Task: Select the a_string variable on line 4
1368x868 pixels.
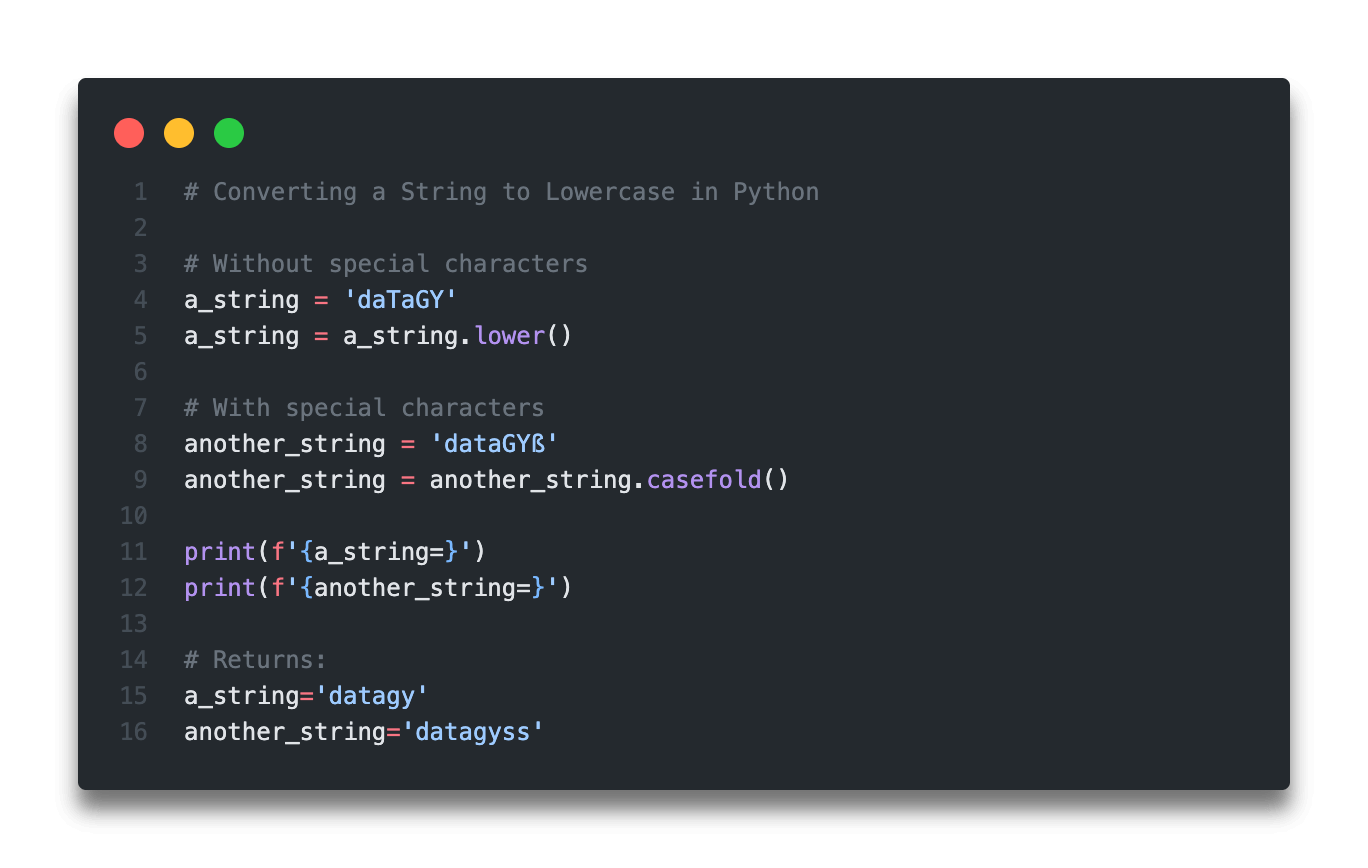Action: [x=240, y=299]
